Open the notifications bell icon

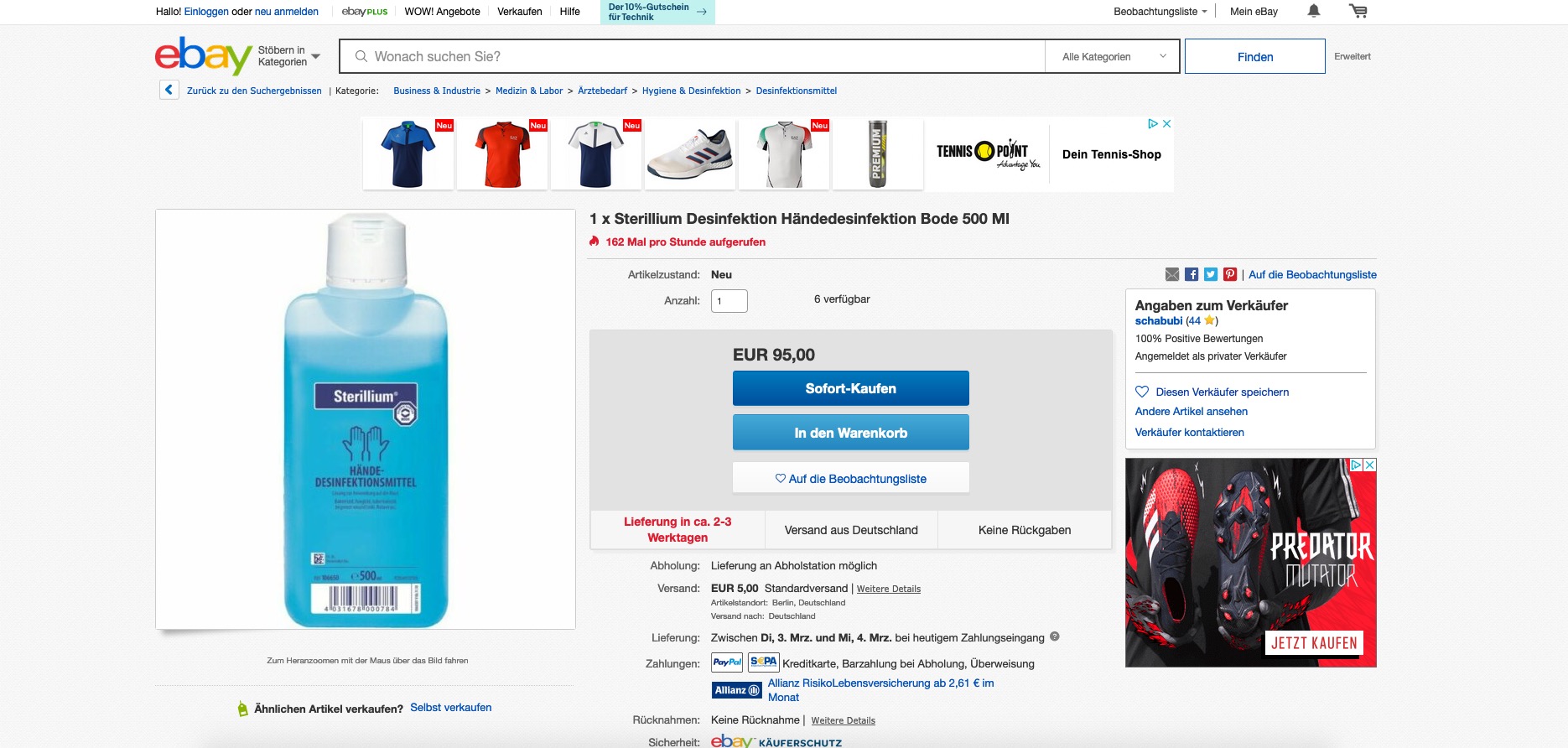pyautogui.click(x=1314, y=11)
